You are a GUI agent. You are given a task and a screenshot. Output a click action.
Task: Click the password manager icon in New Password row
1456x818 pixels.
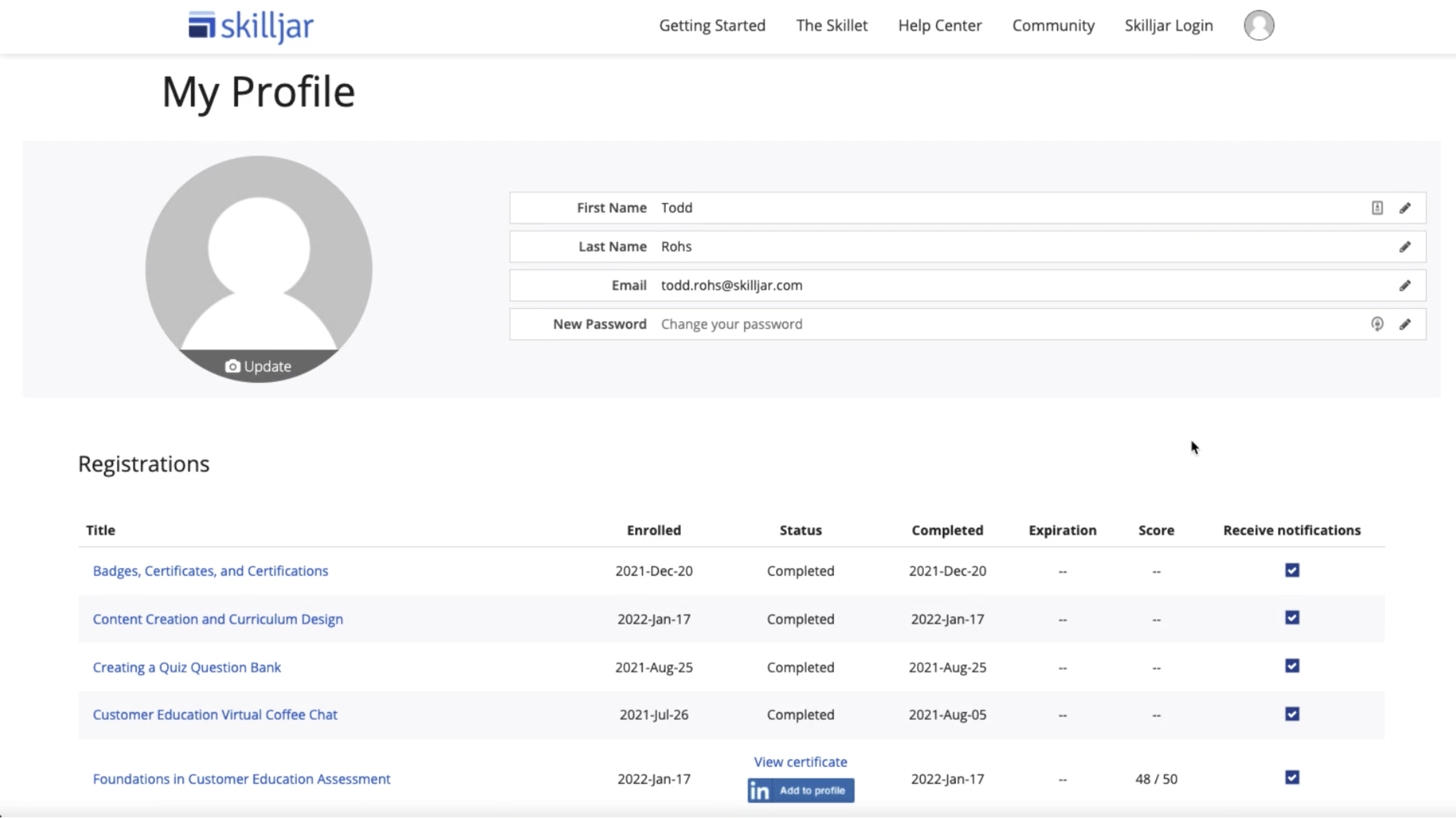click(1377, 324)
